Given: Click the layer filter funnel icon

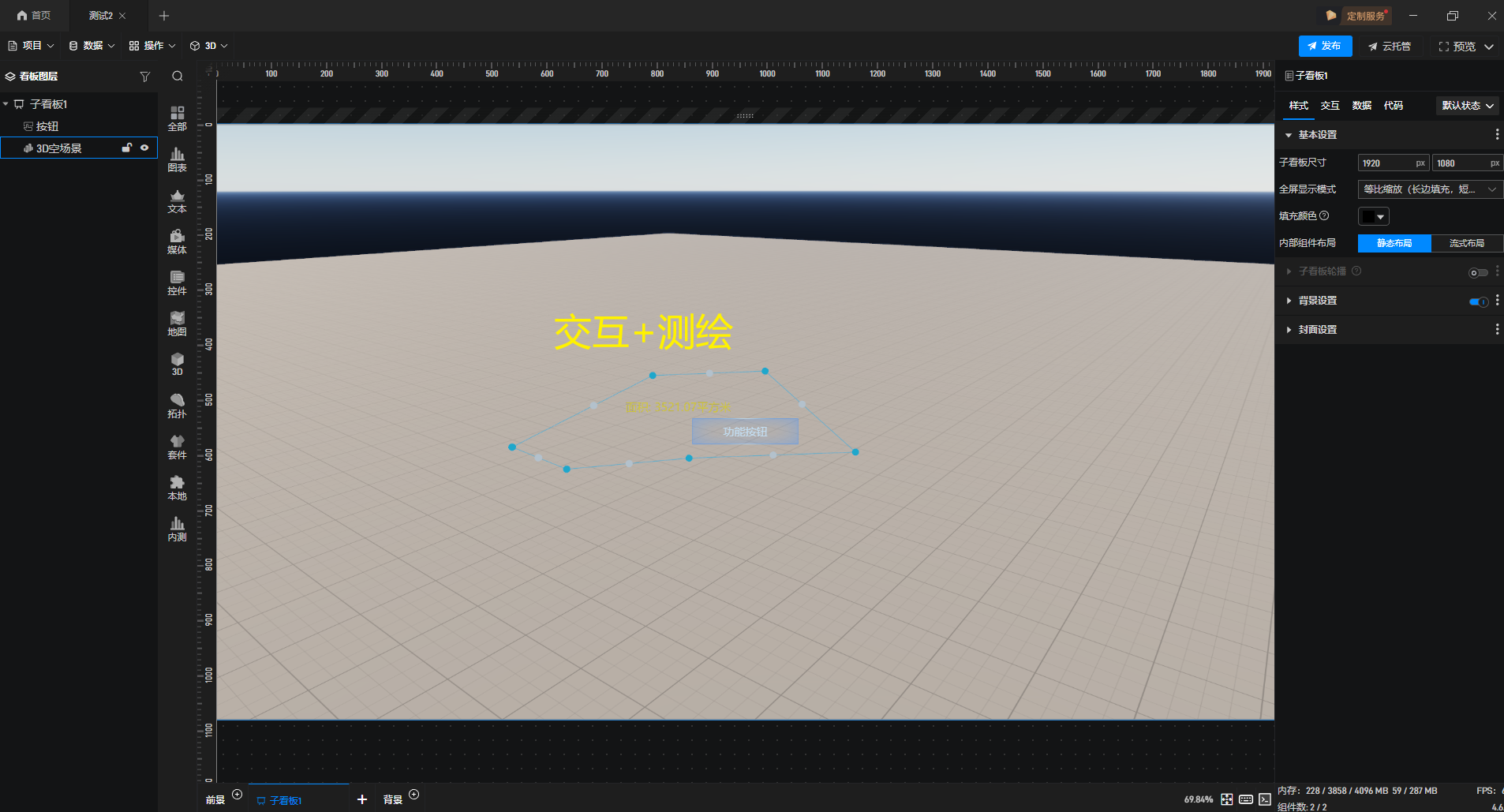Looking at the screenshot, I should point(144,77).
